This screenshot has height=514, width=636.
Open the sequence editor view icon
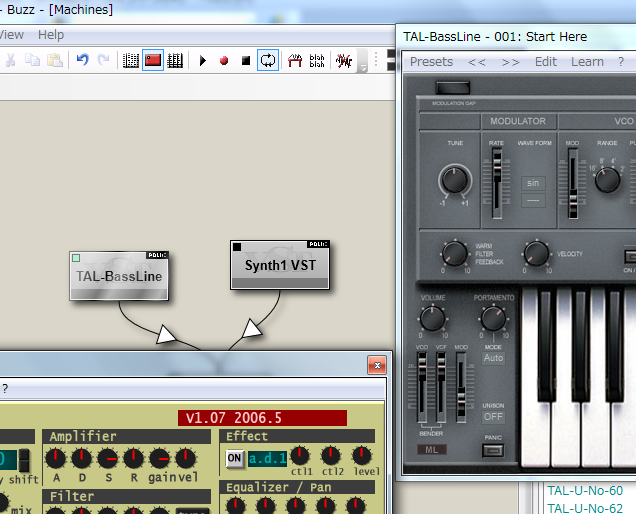175,61
